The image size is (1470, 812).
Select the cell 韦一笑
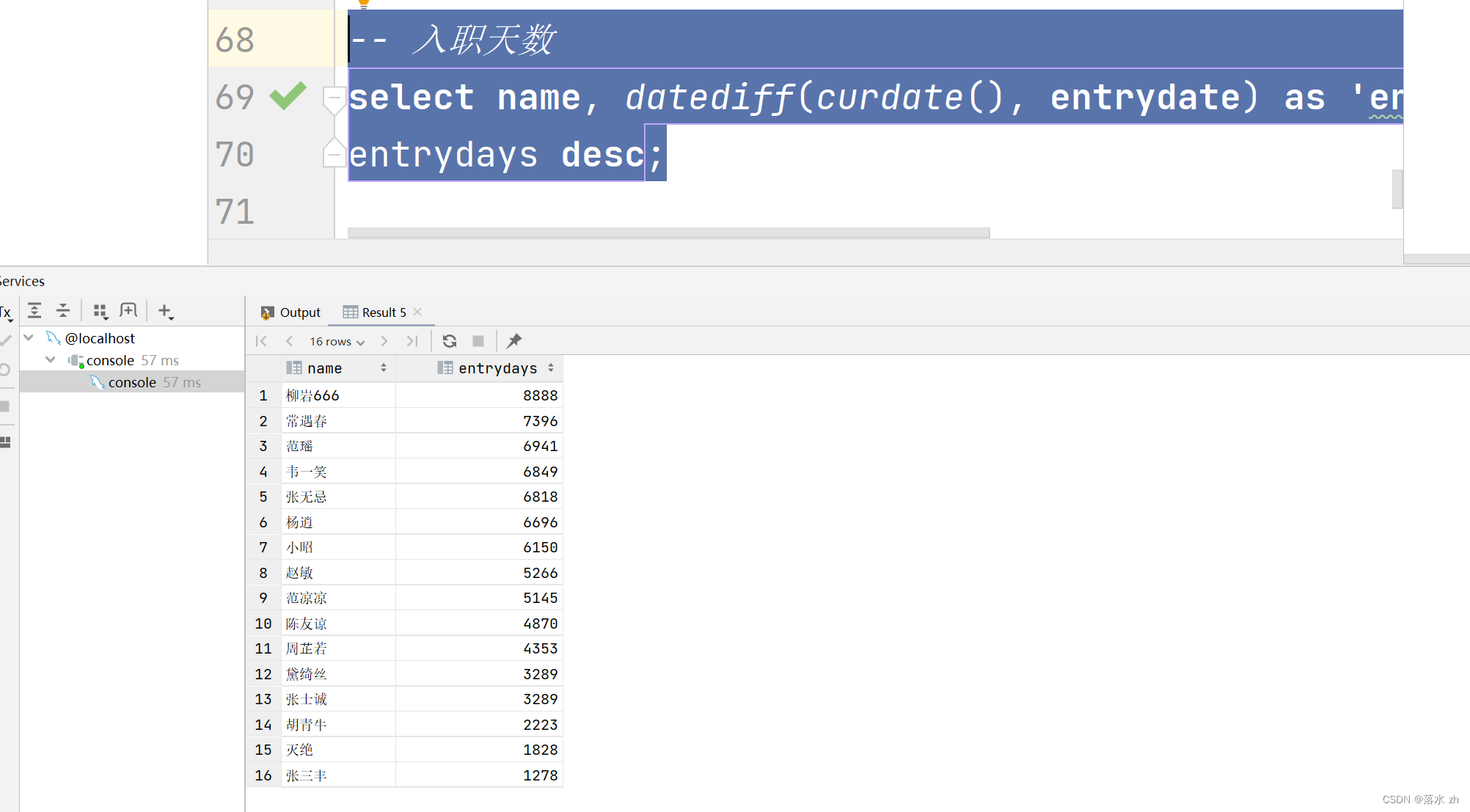(337, 472)
